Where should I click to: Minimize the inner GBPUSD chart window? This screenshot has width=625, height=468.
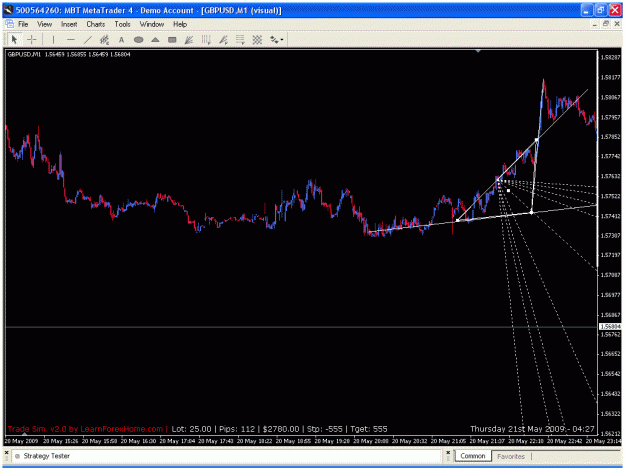(x=595, y=24)
